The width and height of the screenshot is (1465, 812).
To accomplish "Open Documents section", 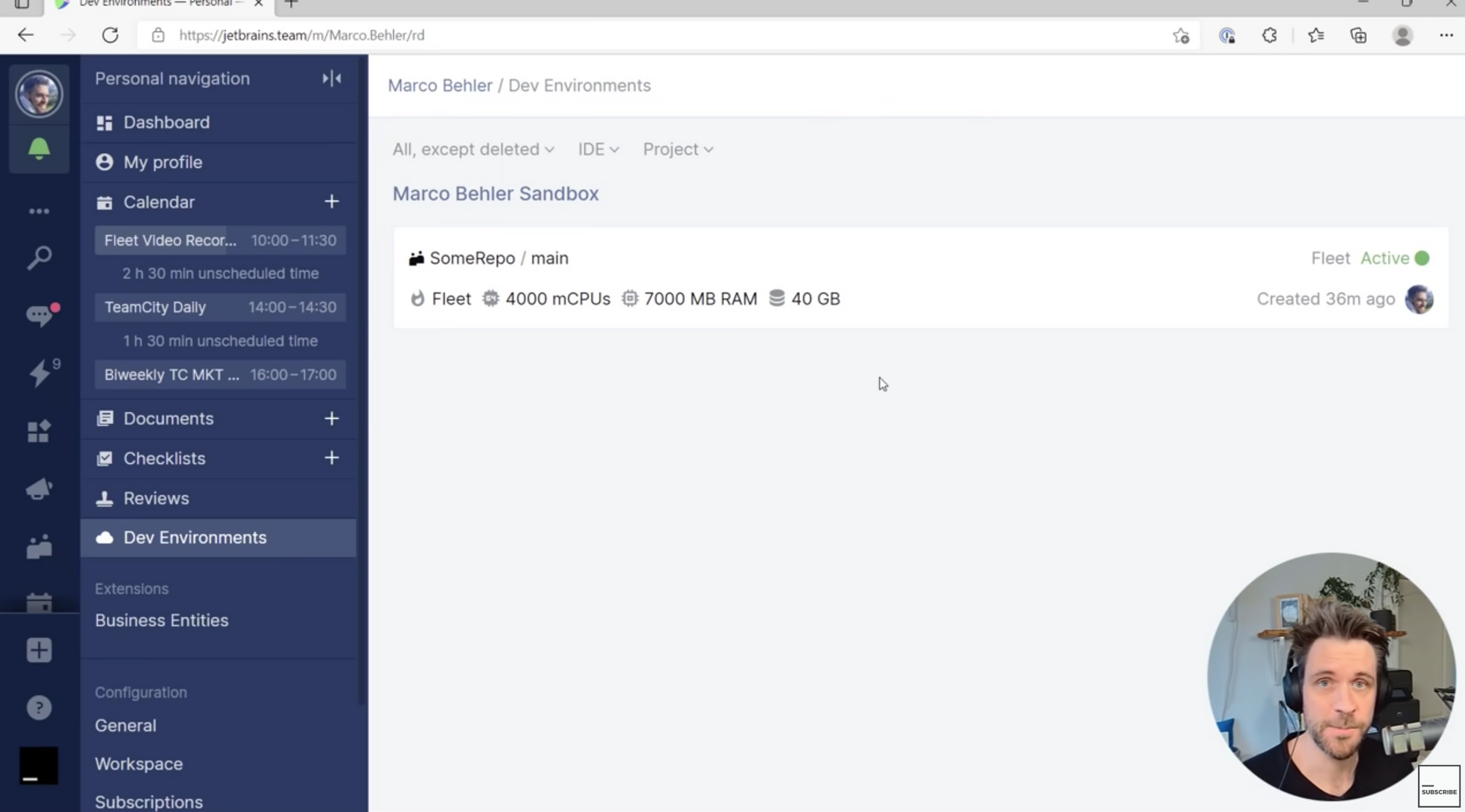I will 168,419.
